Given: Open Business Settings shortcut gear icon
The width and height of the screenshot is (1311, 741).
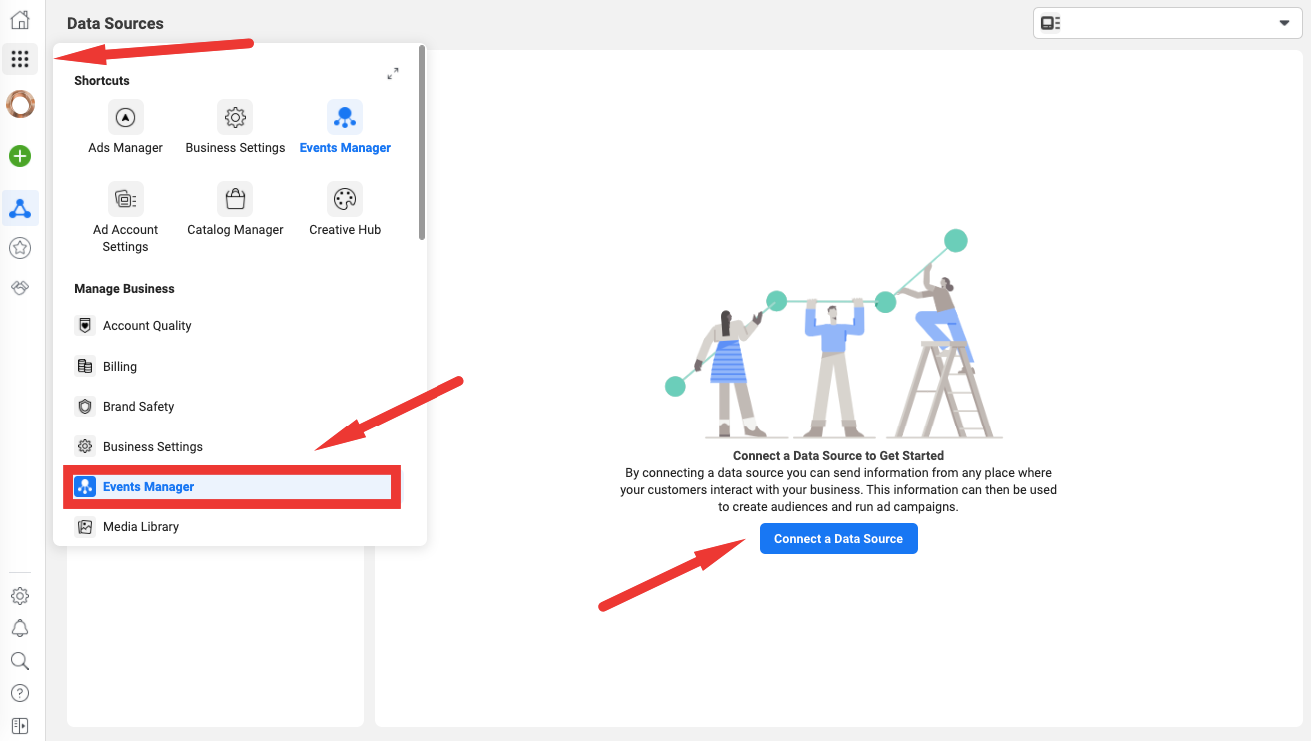Looking at the screenshot, I should click(x=235, y=117).
